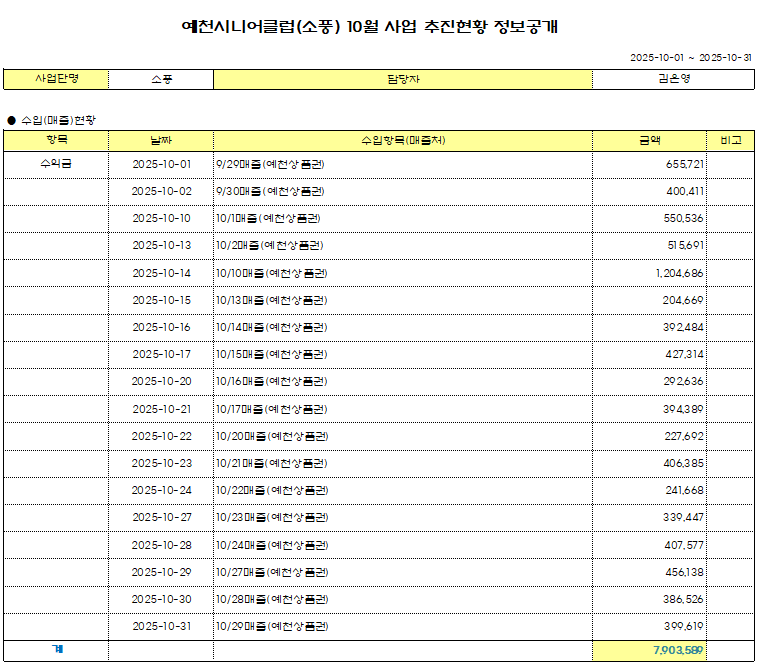Click the '사업단명' header cell
Image resolution: width=760 pixels, height=667 pixels.
(x=56, y=79)
